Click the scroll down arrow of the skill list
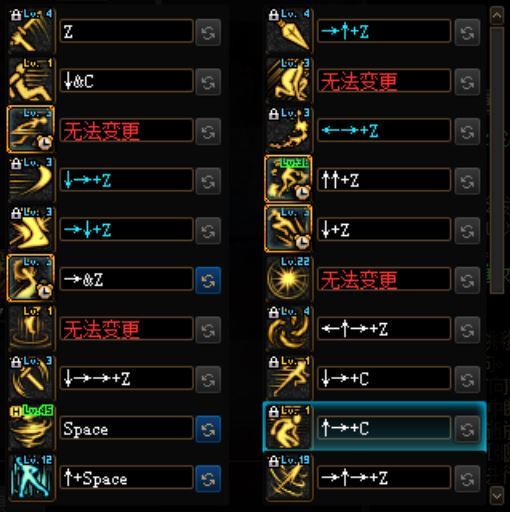Viewport: 510px width, 512px height. (x=497, y=497)
